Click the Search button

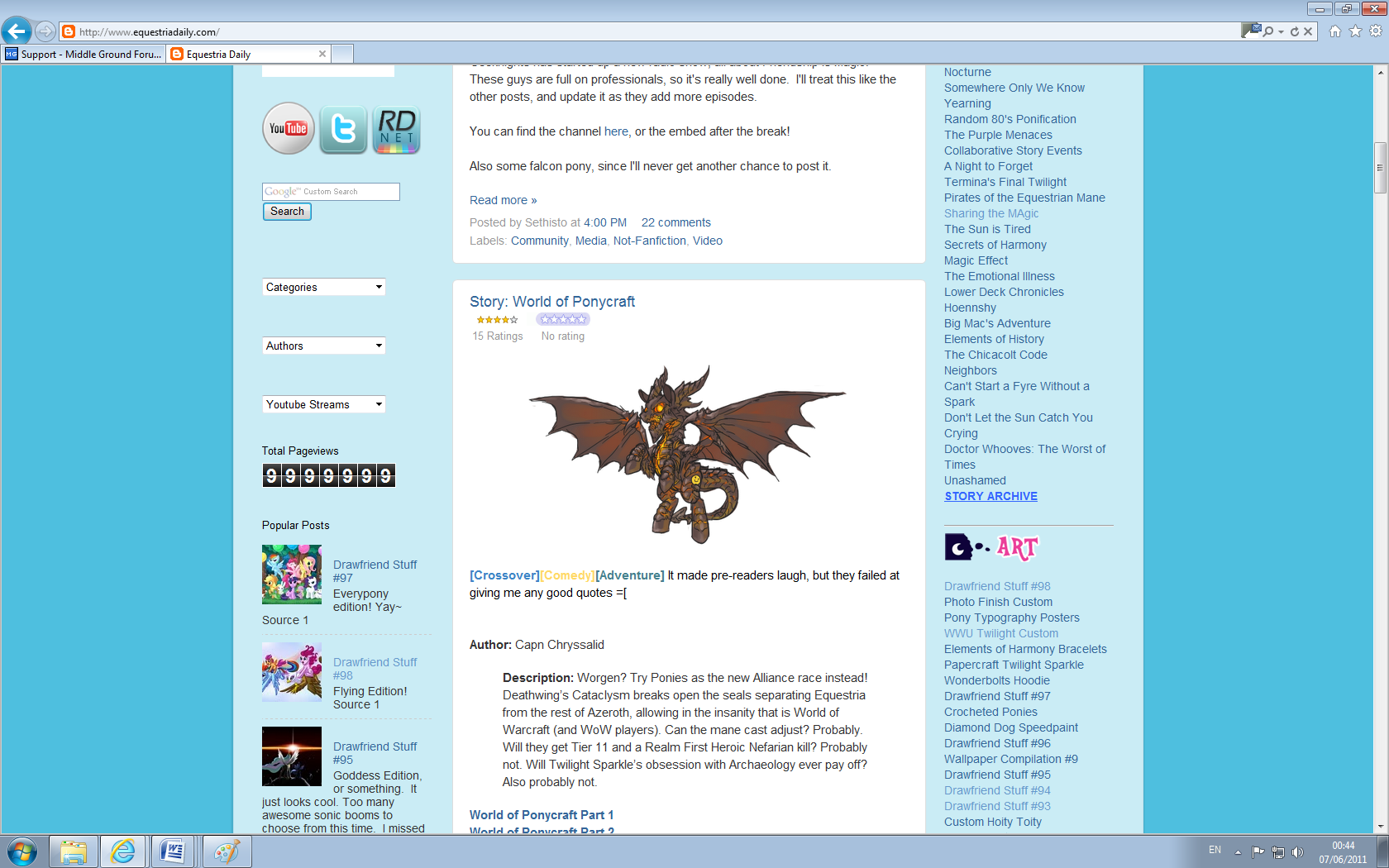(287, 212)
